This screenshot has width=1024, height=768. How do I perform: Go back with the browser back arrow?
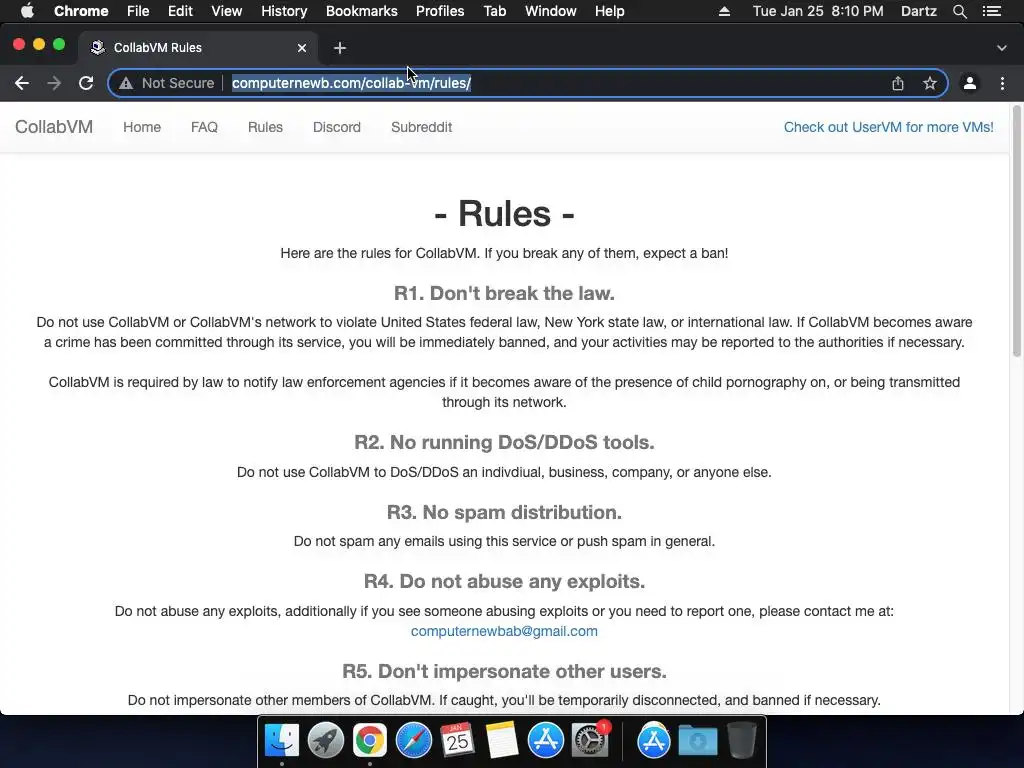click(x=22, y=83)
